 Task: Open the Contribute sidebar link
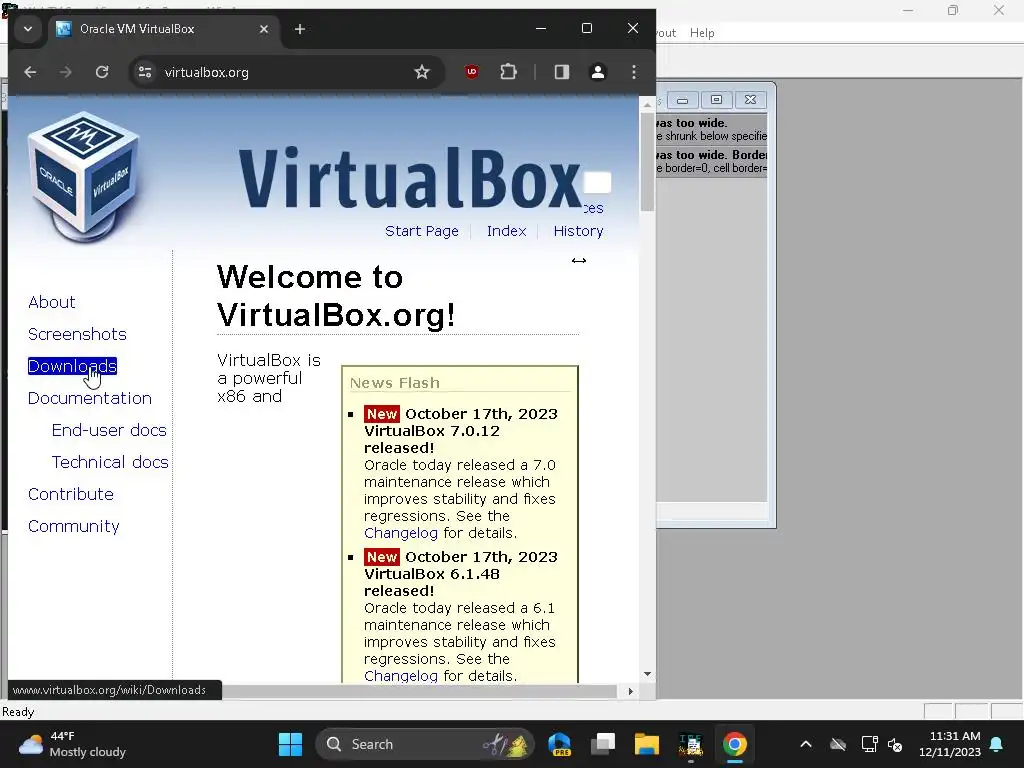coord(71,494)
